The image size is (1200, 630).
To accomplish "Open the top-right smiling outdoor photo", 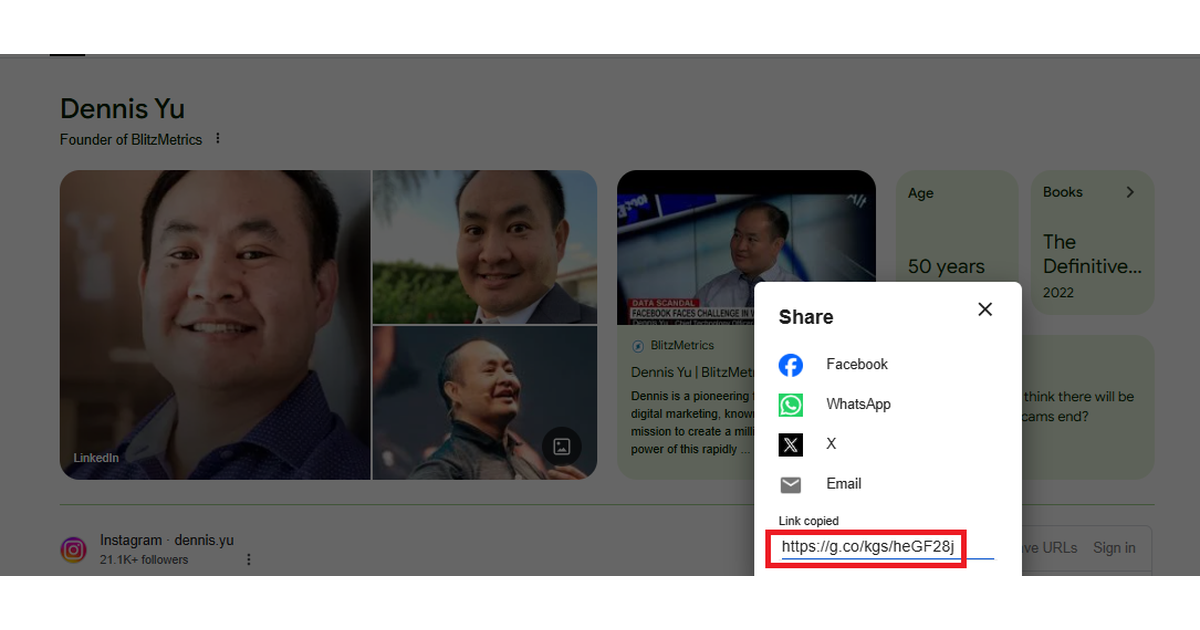I will click(x=485, y=246).
